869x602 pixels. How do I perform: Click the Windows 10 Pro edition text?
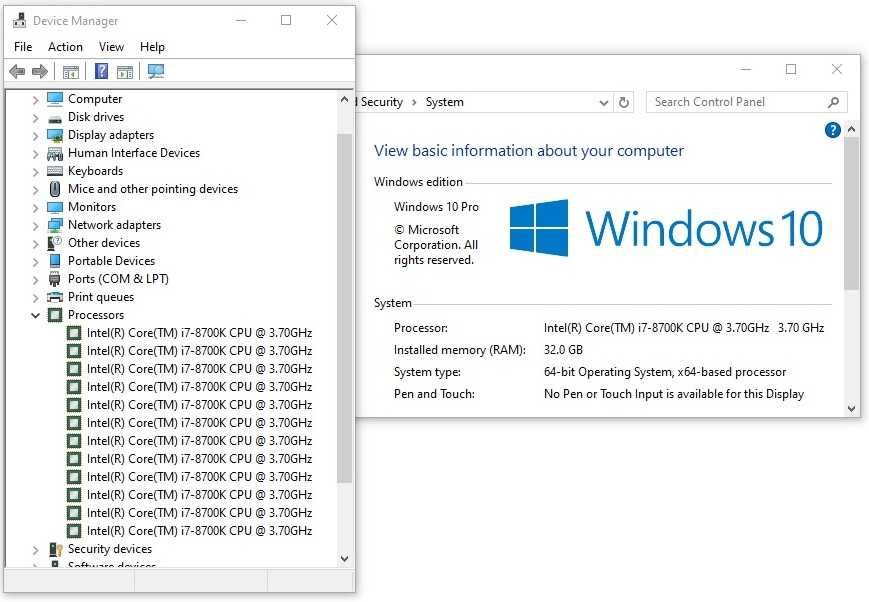click(436, 207)
